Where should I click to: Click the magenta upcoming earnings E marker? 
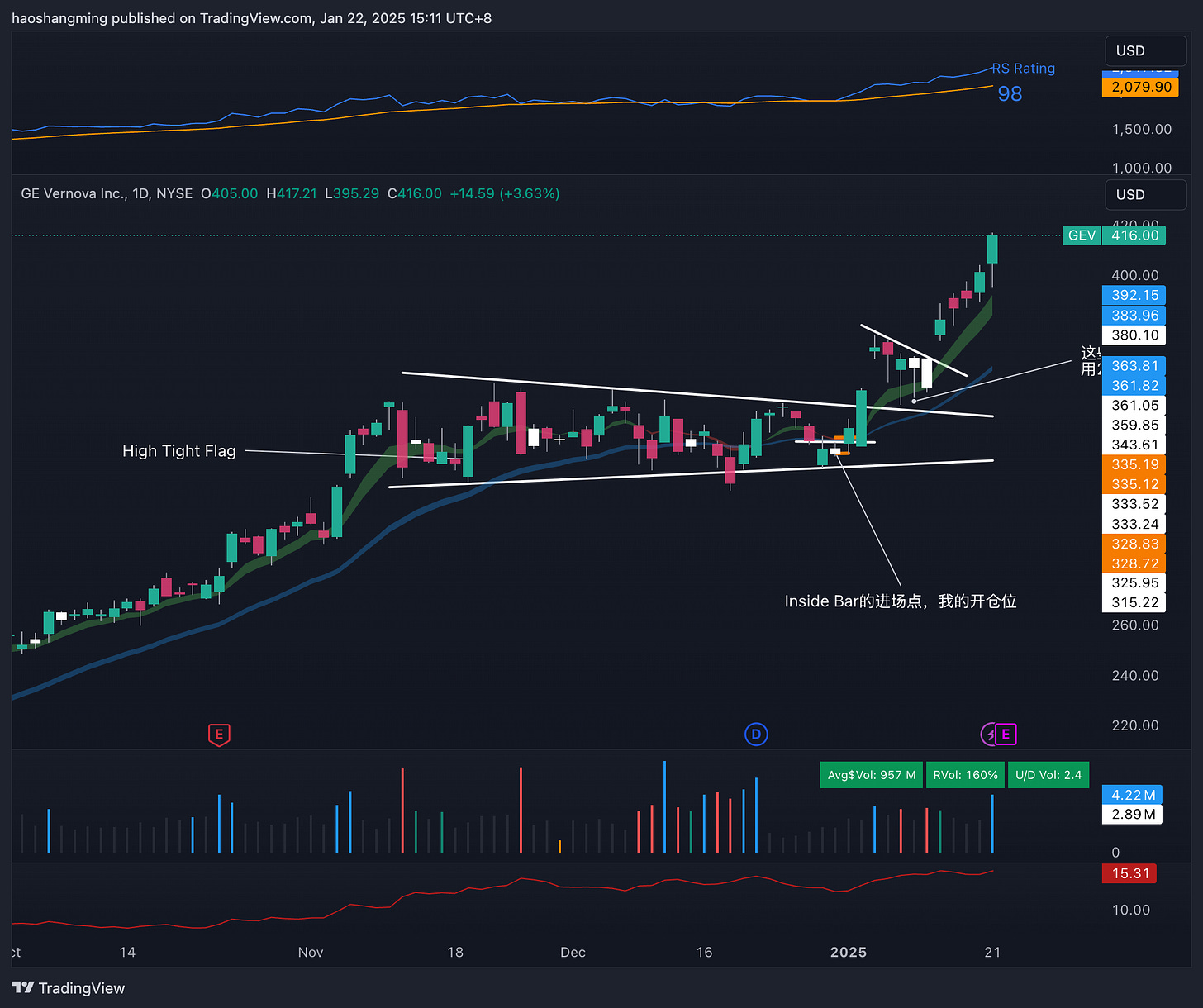1006,734
